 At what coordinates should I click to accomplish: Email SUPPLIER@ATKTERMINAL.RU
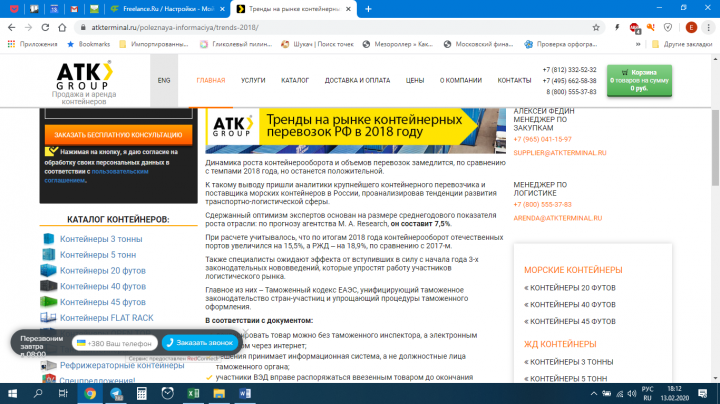pos(560,153)
